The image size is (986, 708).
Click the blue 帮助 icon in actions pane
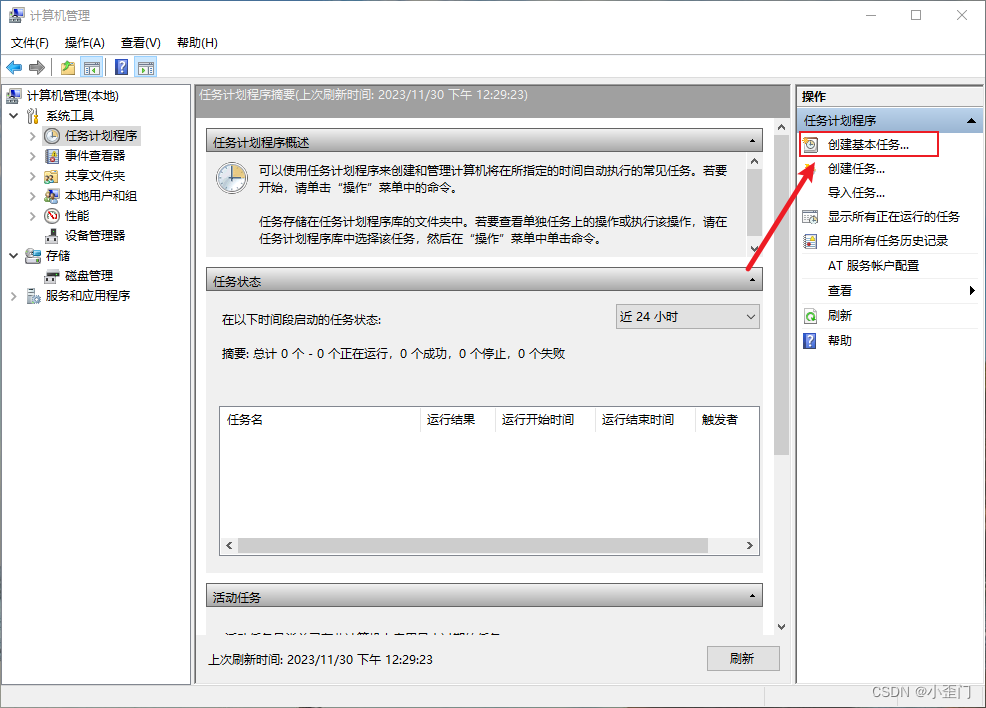pos(811,341)
